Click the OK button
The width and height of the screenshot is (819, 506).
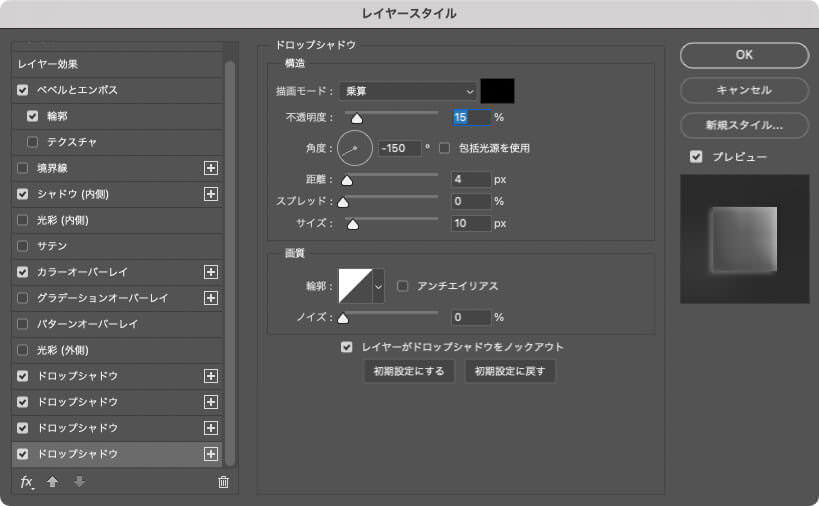click(744, 55)
